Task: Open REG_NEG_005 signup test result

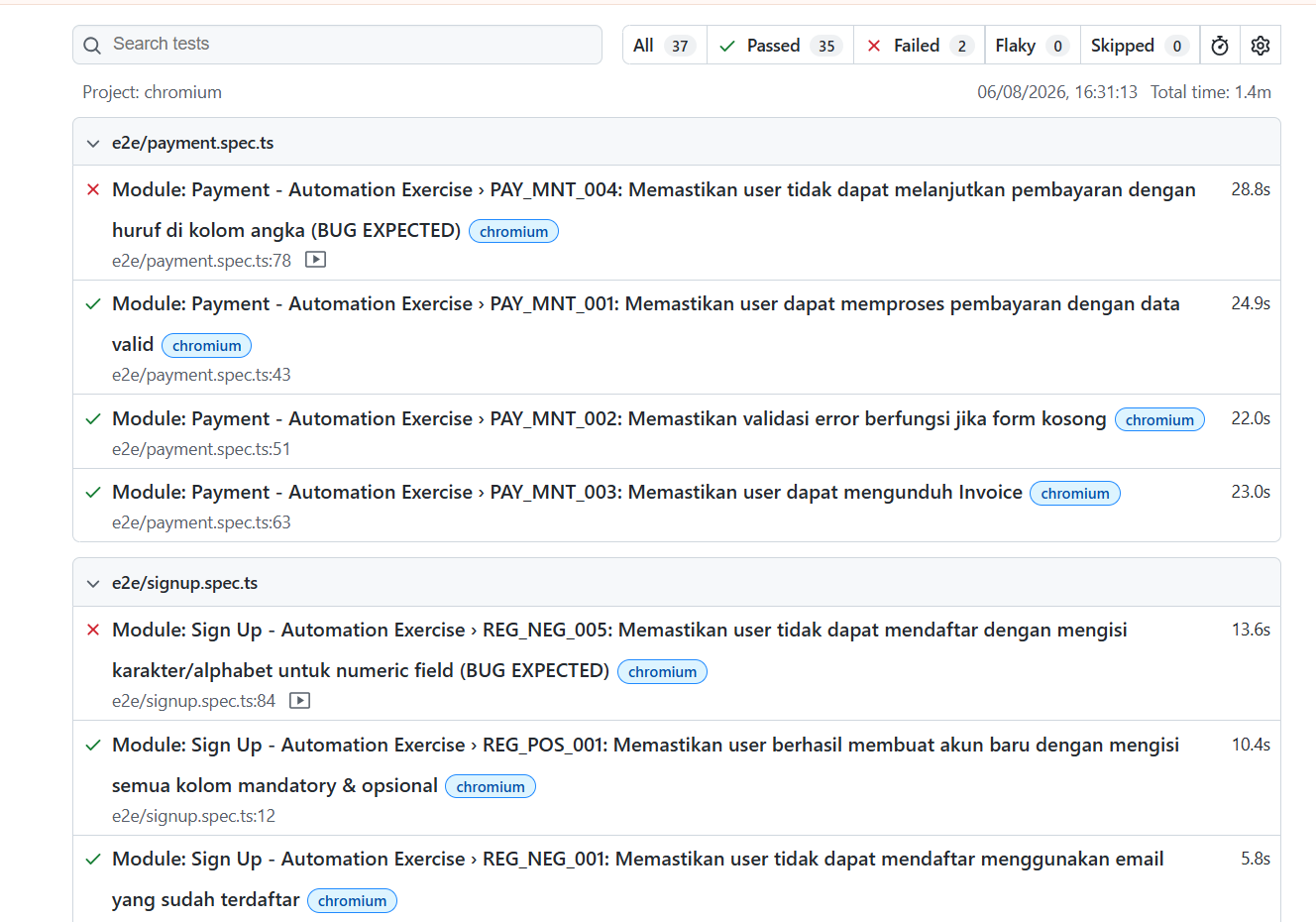Action: [619, 649]
